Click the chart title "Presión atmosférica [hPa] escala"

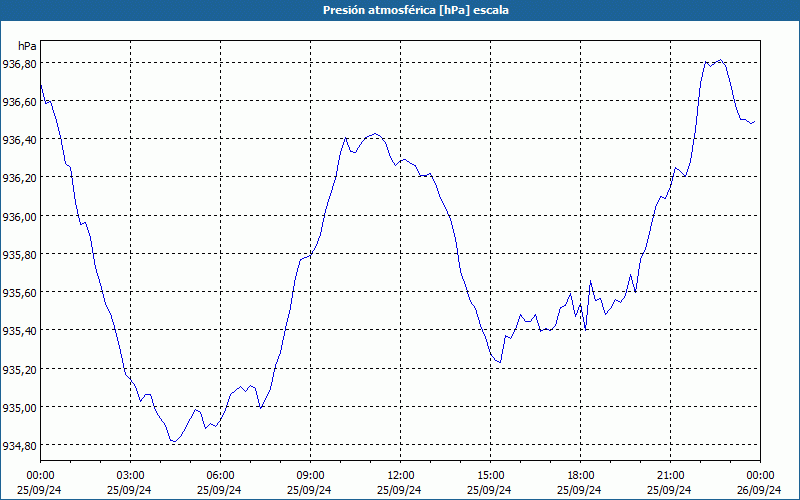coord(416,10)
